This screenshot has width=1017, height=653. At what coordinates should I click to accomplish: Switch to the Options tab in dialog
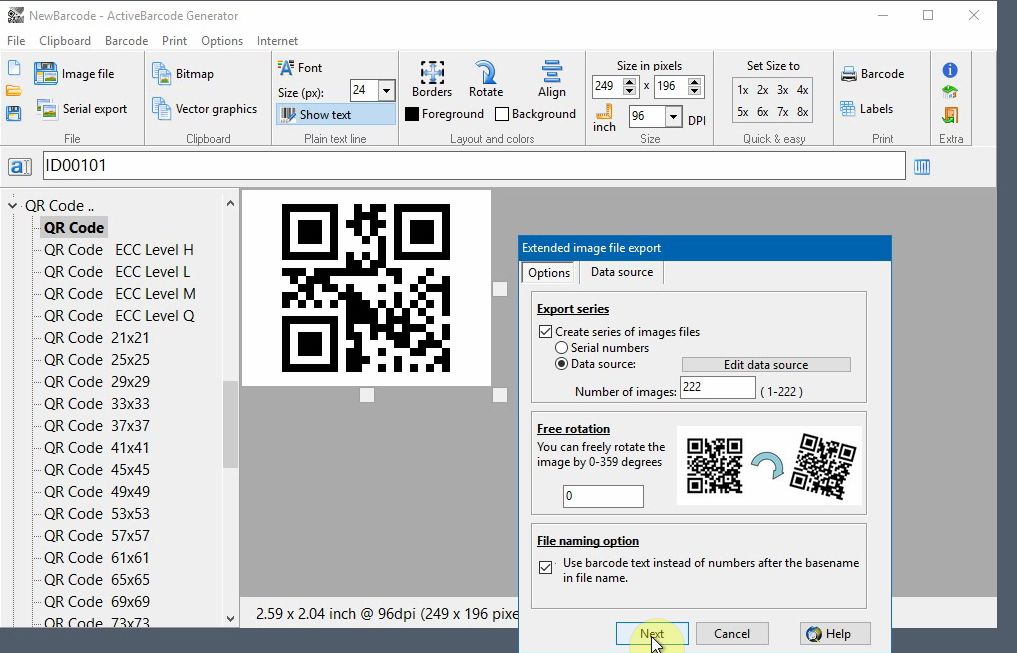pos(549,272)
